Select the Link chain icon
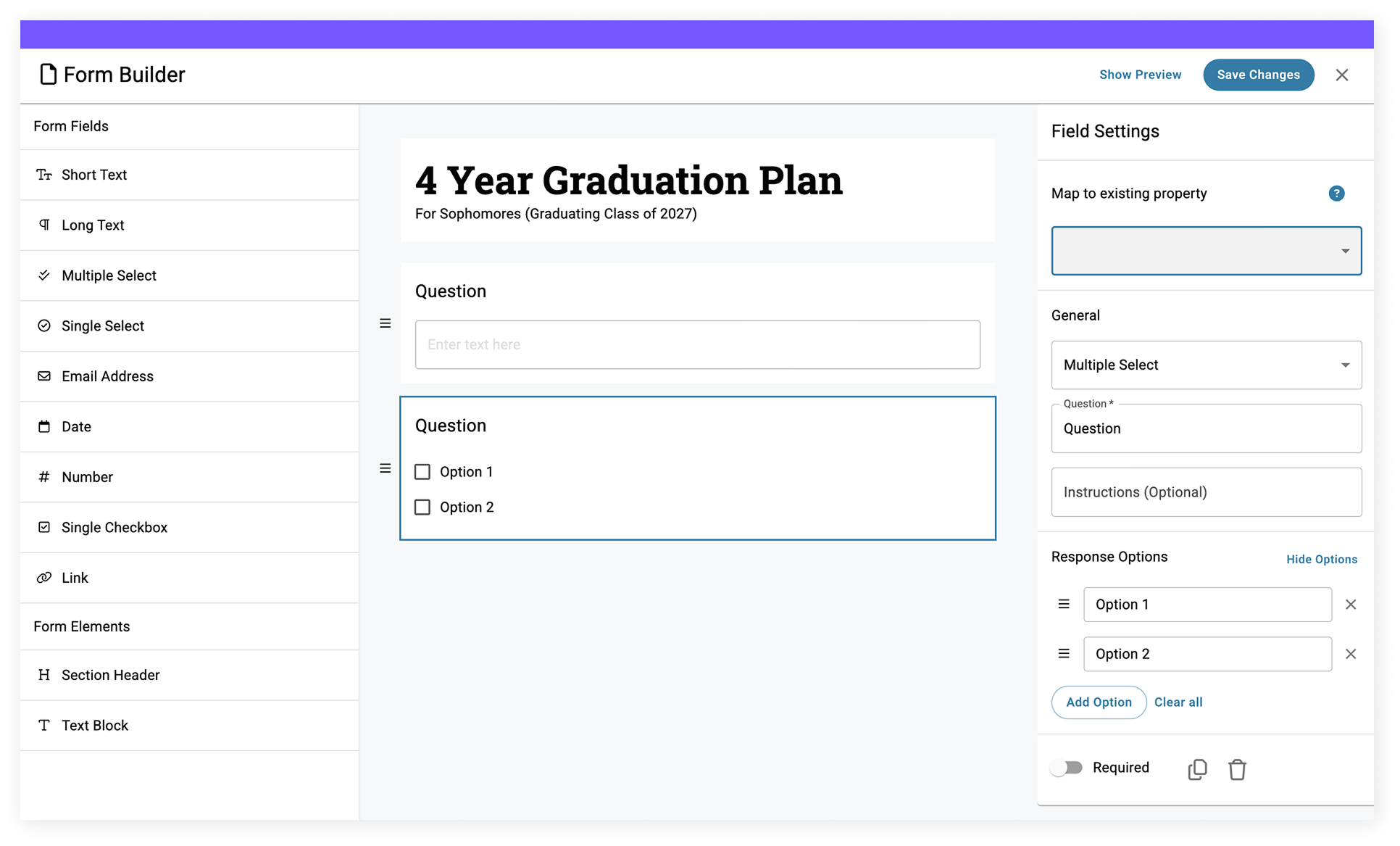This screenshot has width=1400, height=846. pos(43,577)
